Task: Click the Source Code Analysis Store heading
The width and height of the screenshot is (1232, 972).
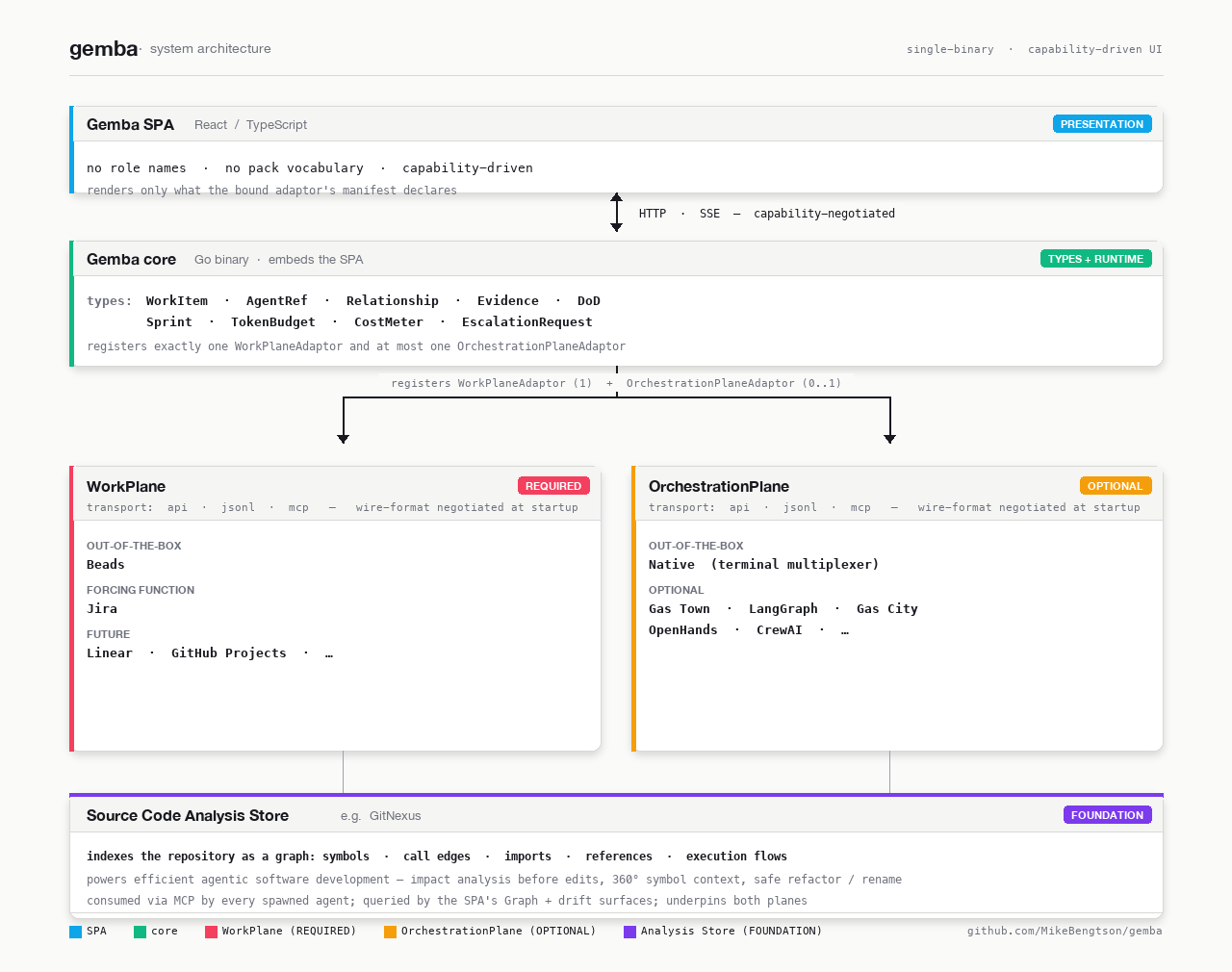Action: [x=188, y=815]
